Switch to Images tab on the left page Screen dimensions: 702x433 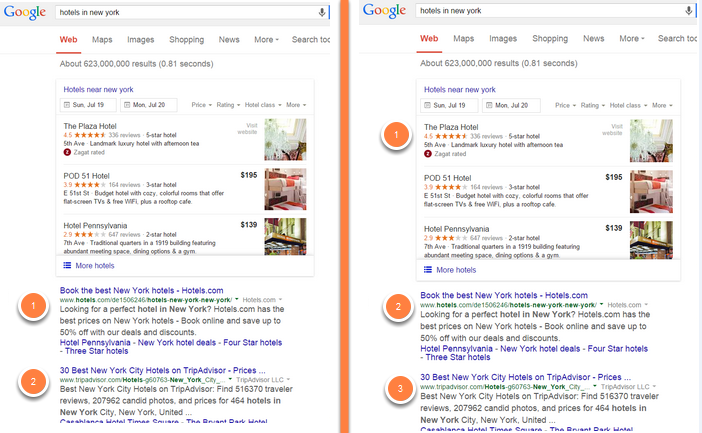coord(141,39)
